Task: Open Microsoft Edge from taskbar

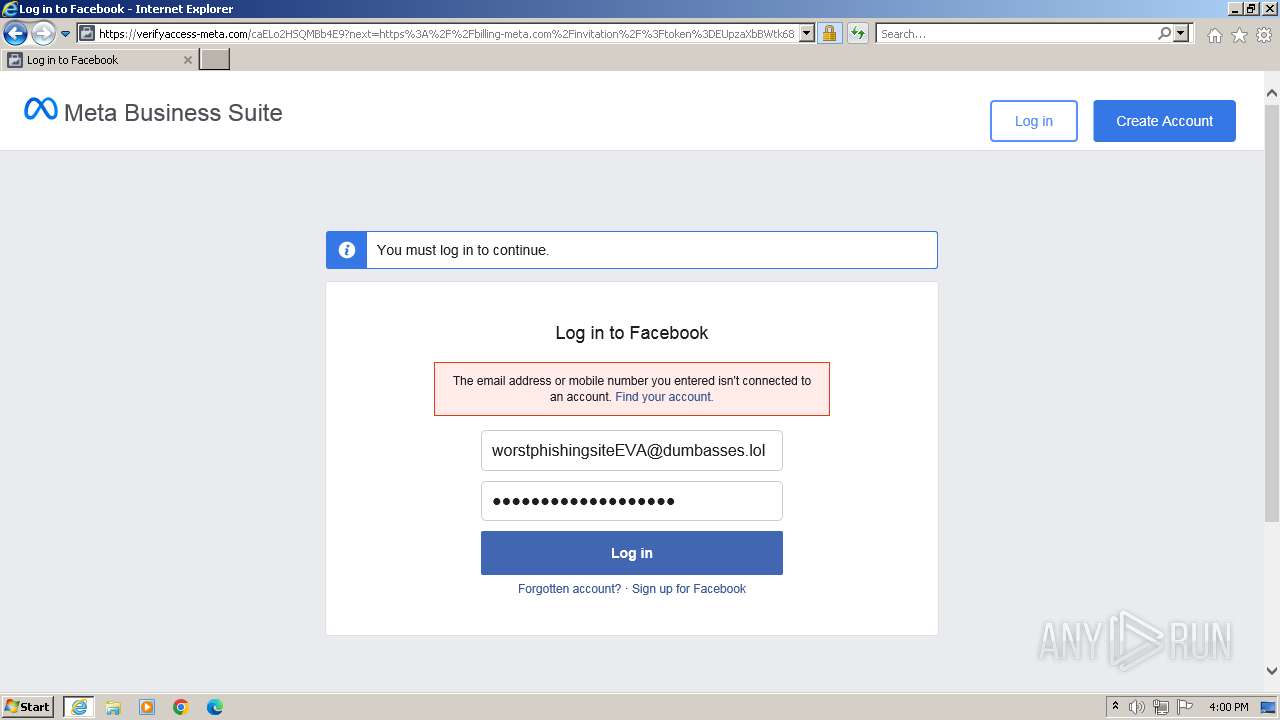Action: [x=215, y=707]
